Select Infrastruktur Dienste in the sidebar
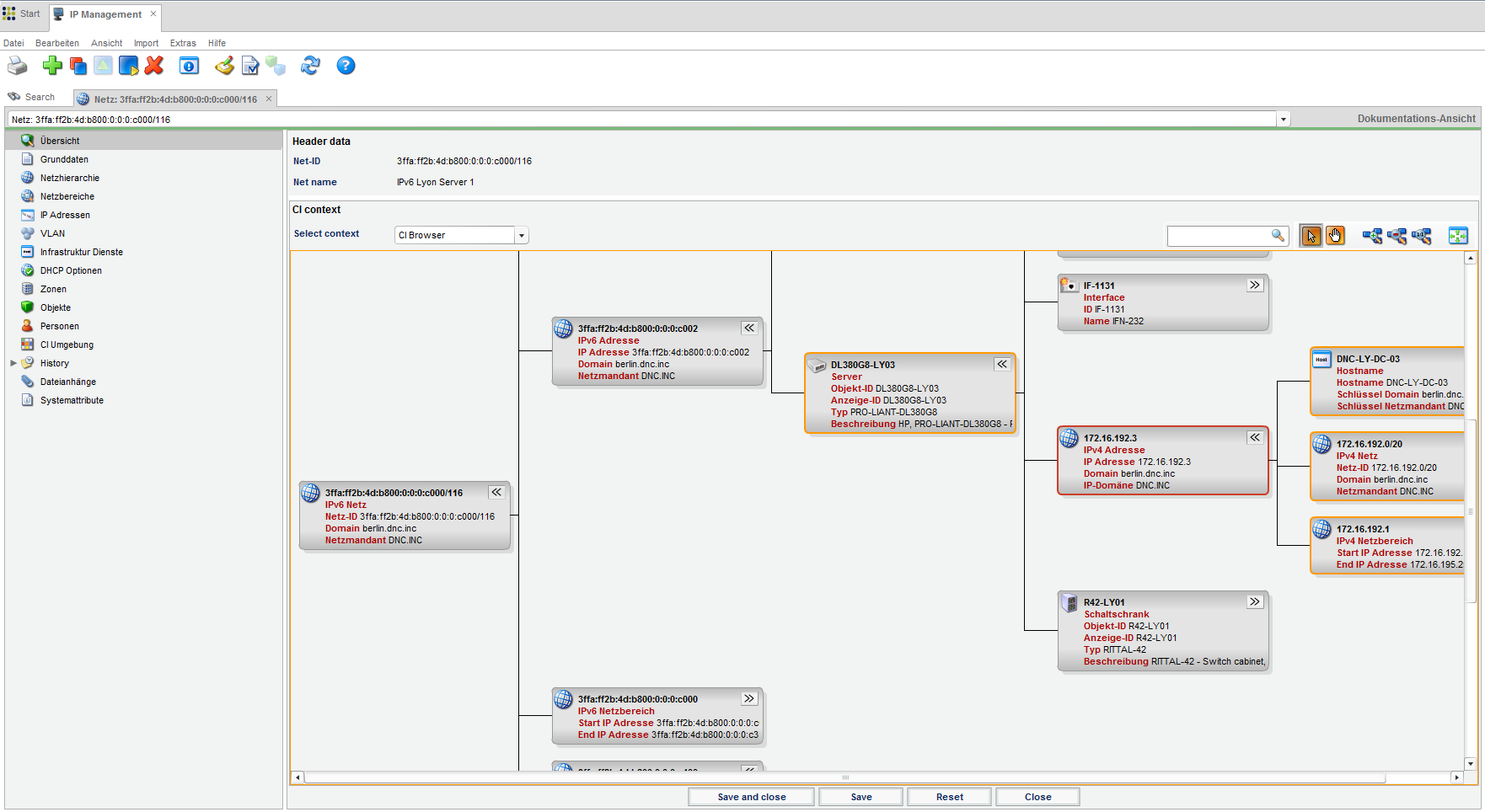The height and width of the screenshot is (812, 1485). click(143, 252)
